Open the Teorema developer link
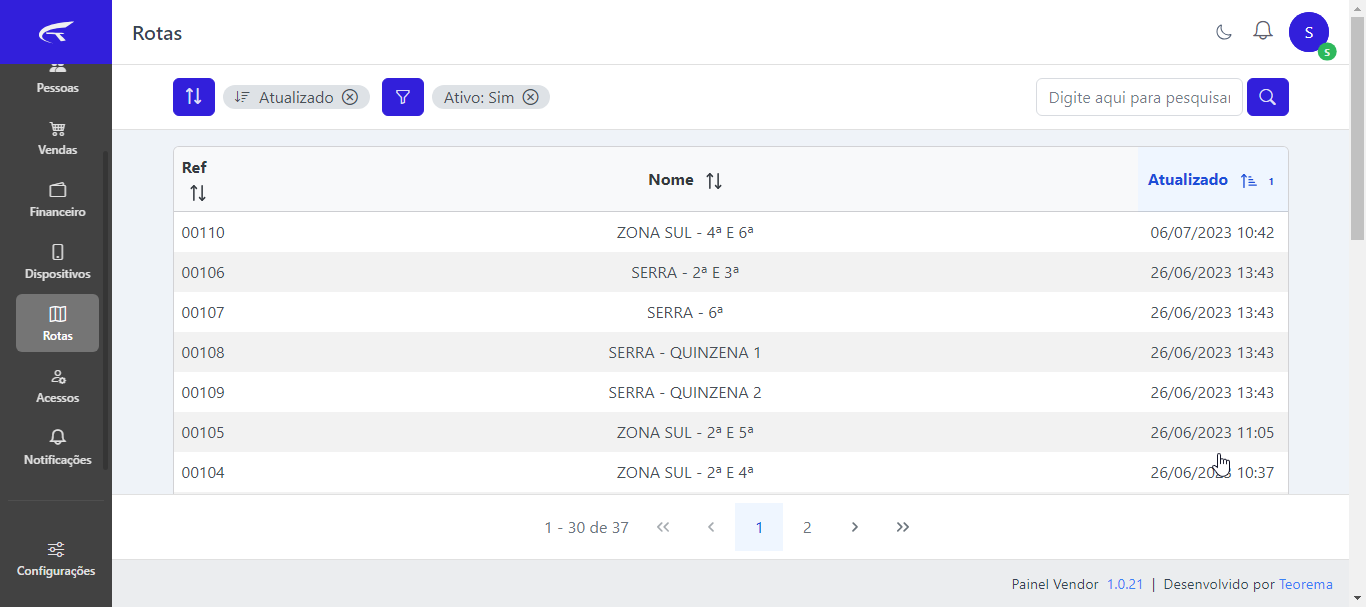Viewport: 1366px width, 607px height. pos(1306,584)
